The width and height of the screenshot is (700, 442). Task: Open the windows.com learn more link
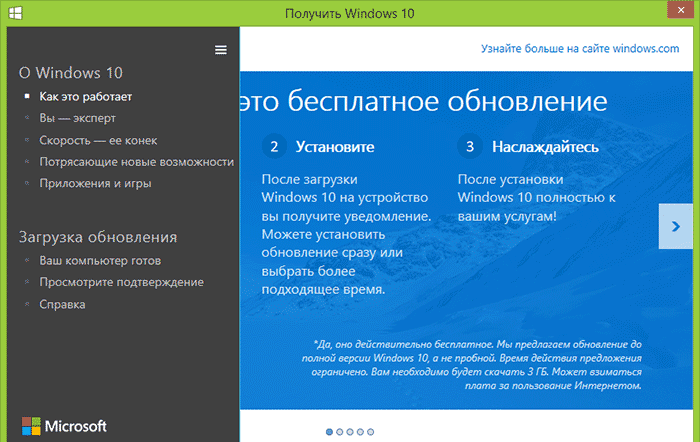(x=580, y=48)
